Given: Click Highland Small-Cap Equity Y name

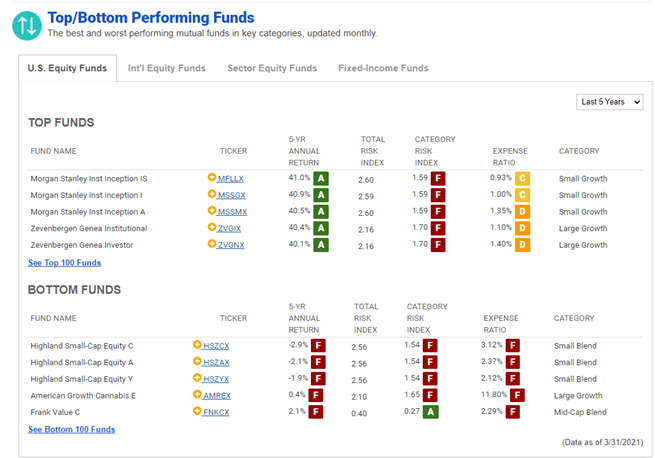Looking at the screenshot, I should (81, 379).
